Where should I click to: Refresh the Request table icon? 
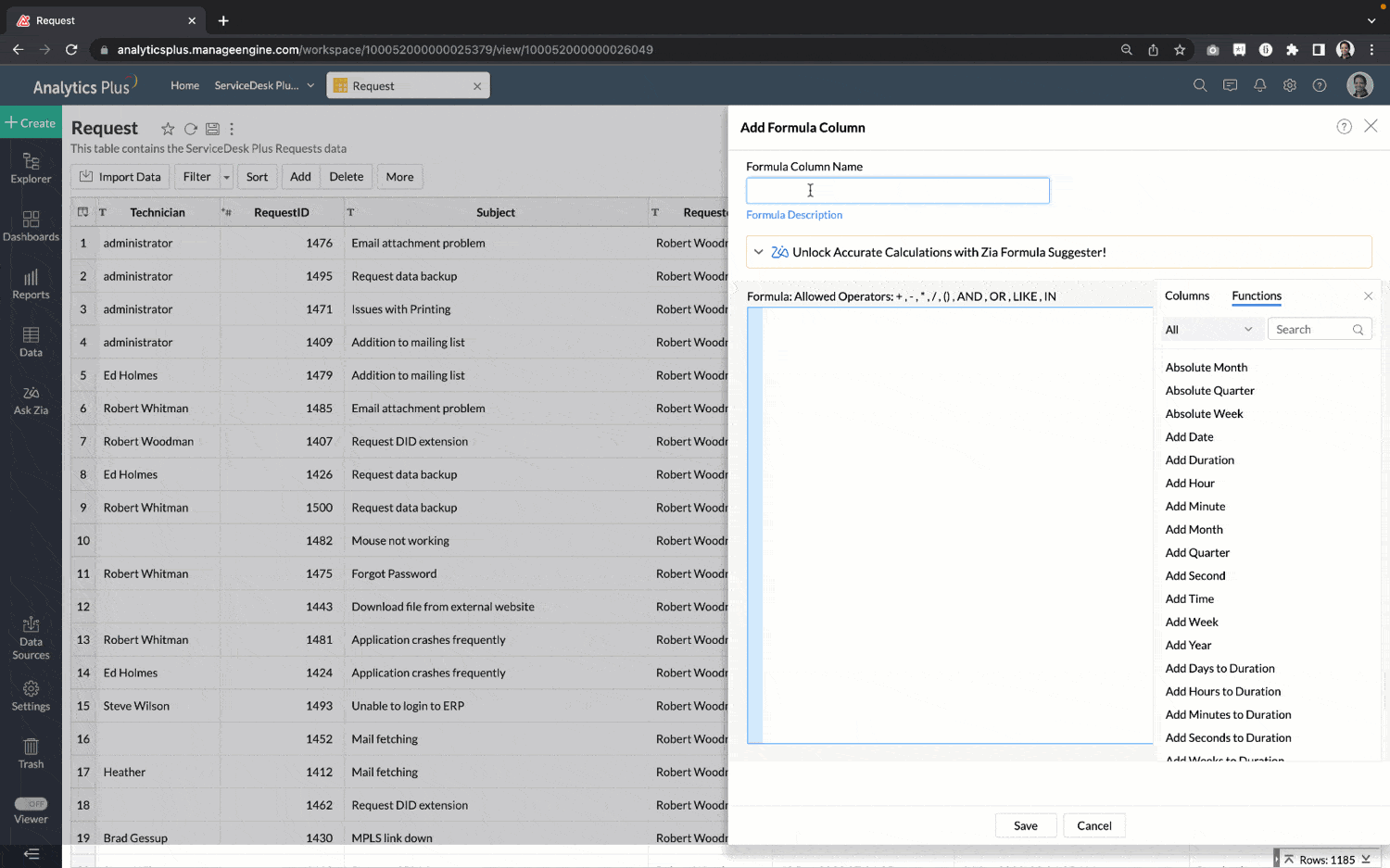190,129
